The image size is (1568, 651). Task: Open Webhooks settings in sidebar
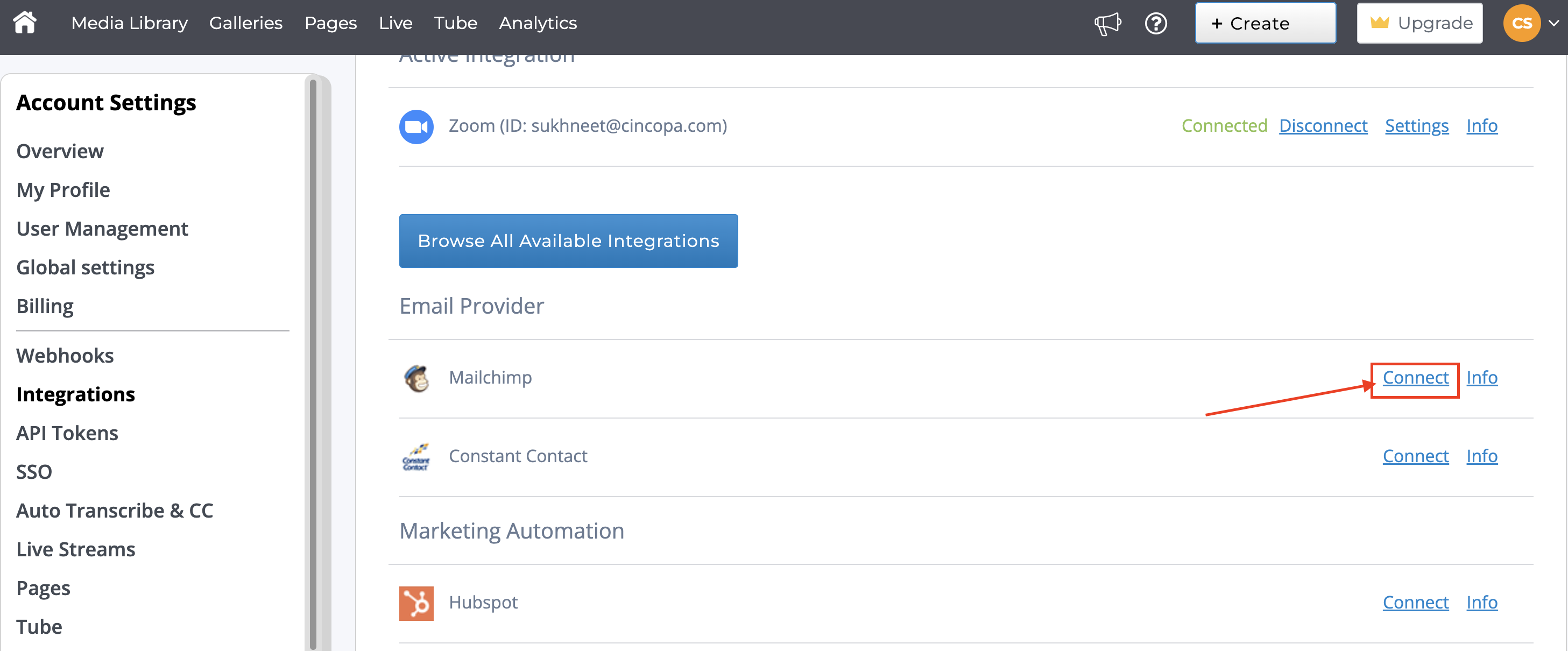(x=65, y=356)
